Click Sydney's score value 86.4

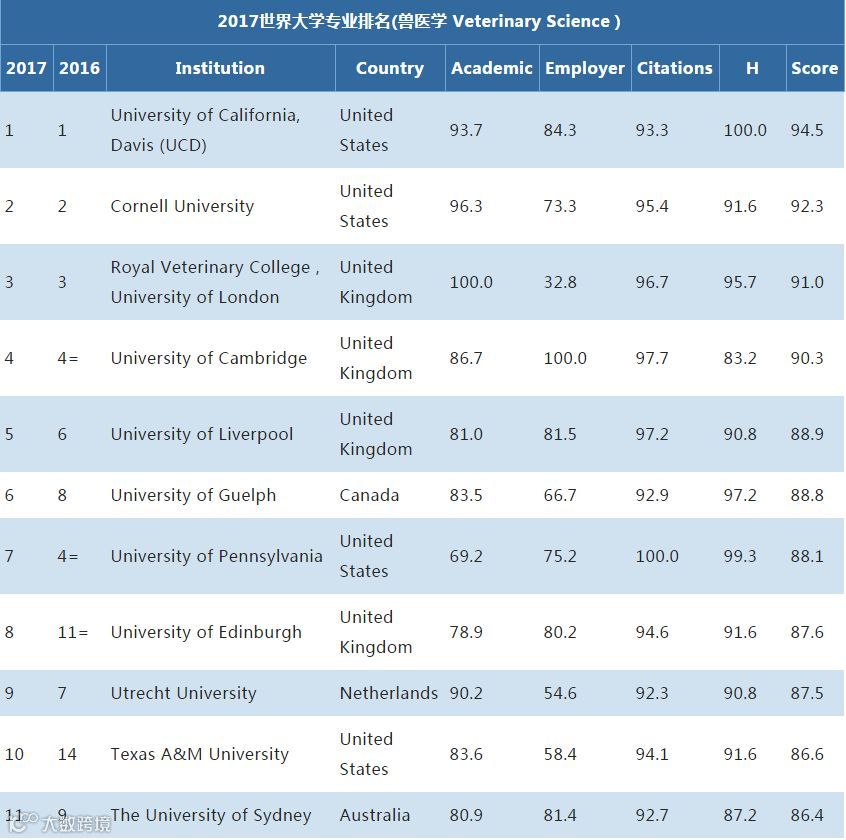(x=807, y=815)
